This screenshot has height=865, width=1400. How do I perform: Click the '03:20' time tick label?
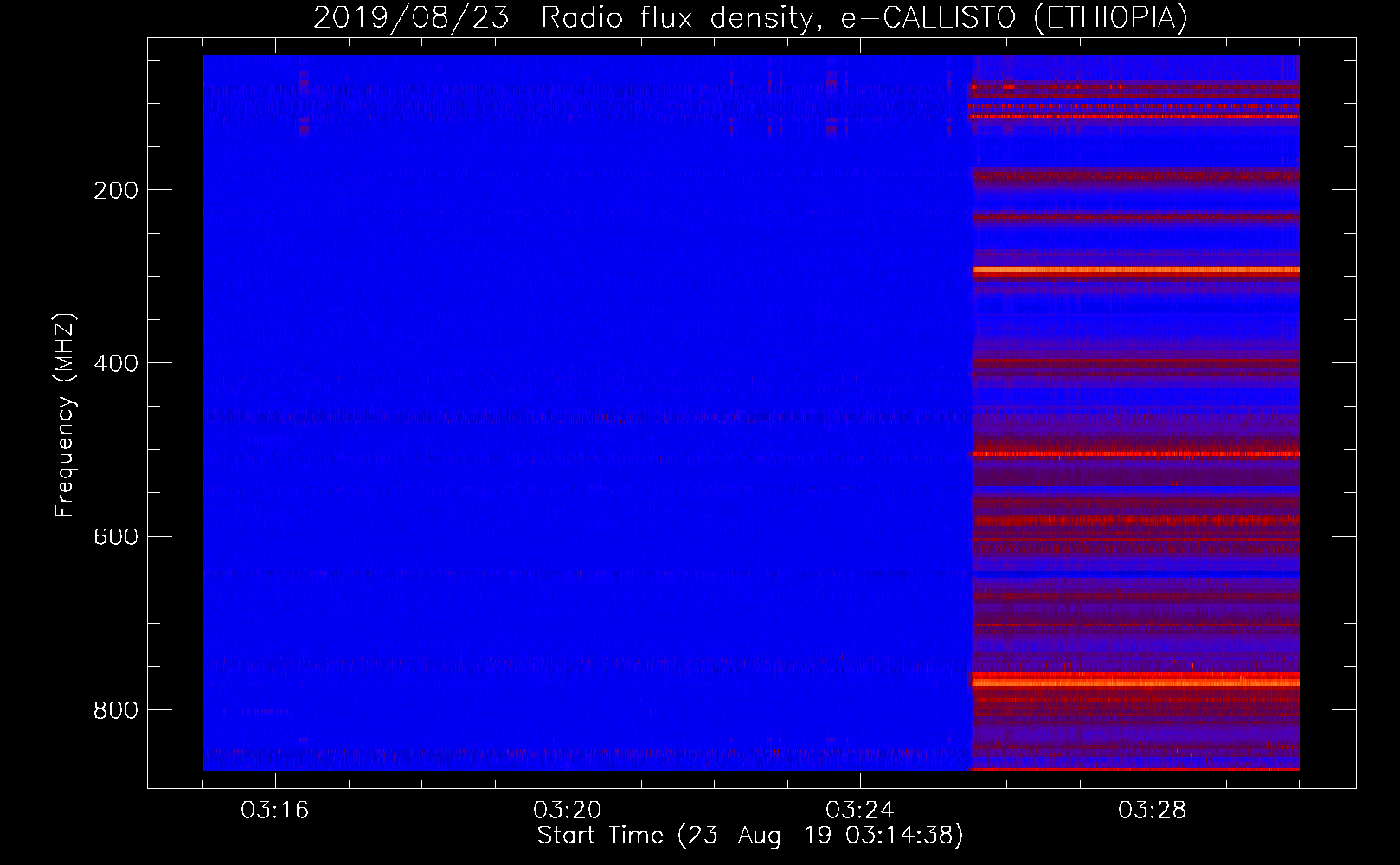point(568,811)
